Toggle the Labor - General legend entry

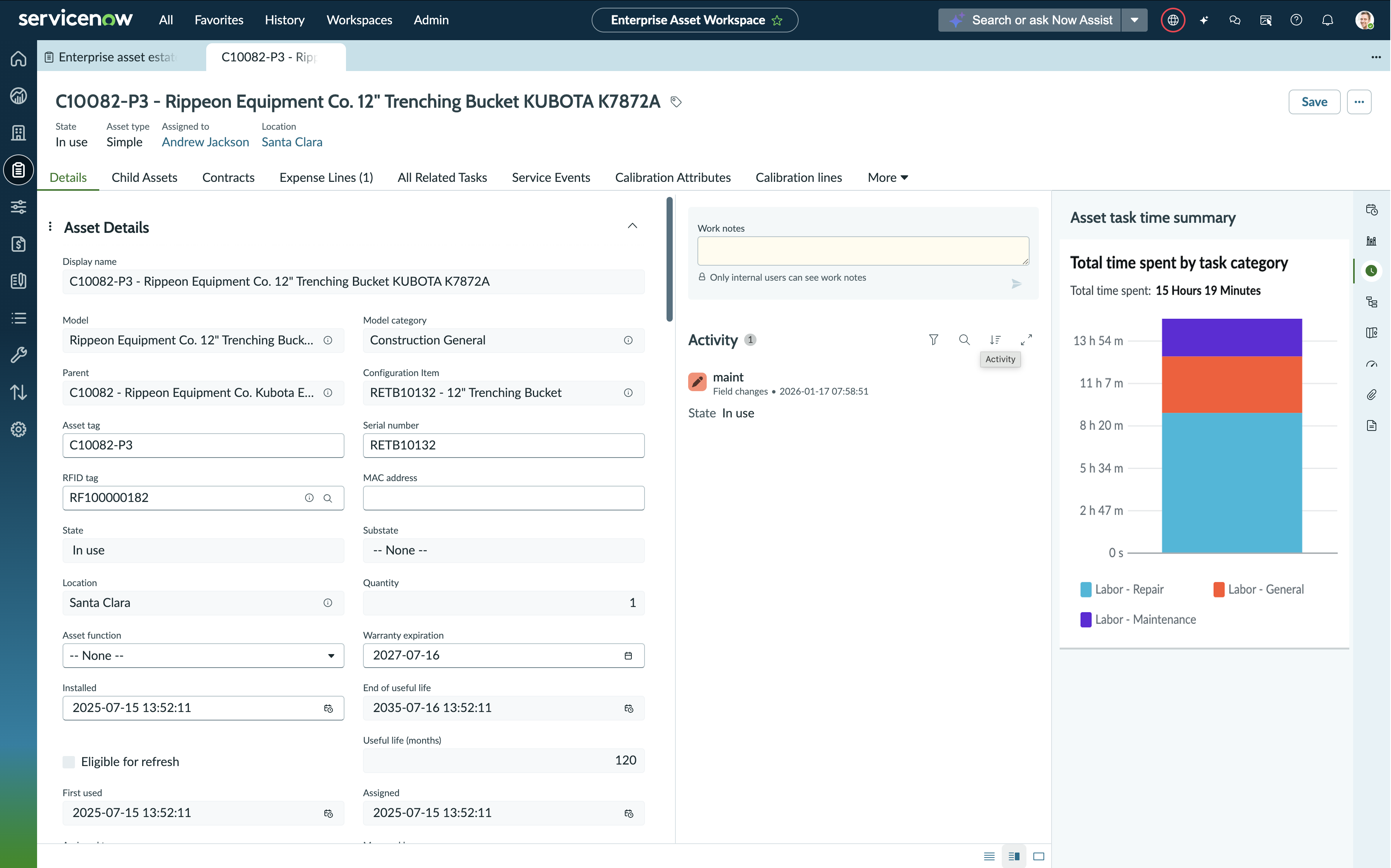coord(1259,590)
